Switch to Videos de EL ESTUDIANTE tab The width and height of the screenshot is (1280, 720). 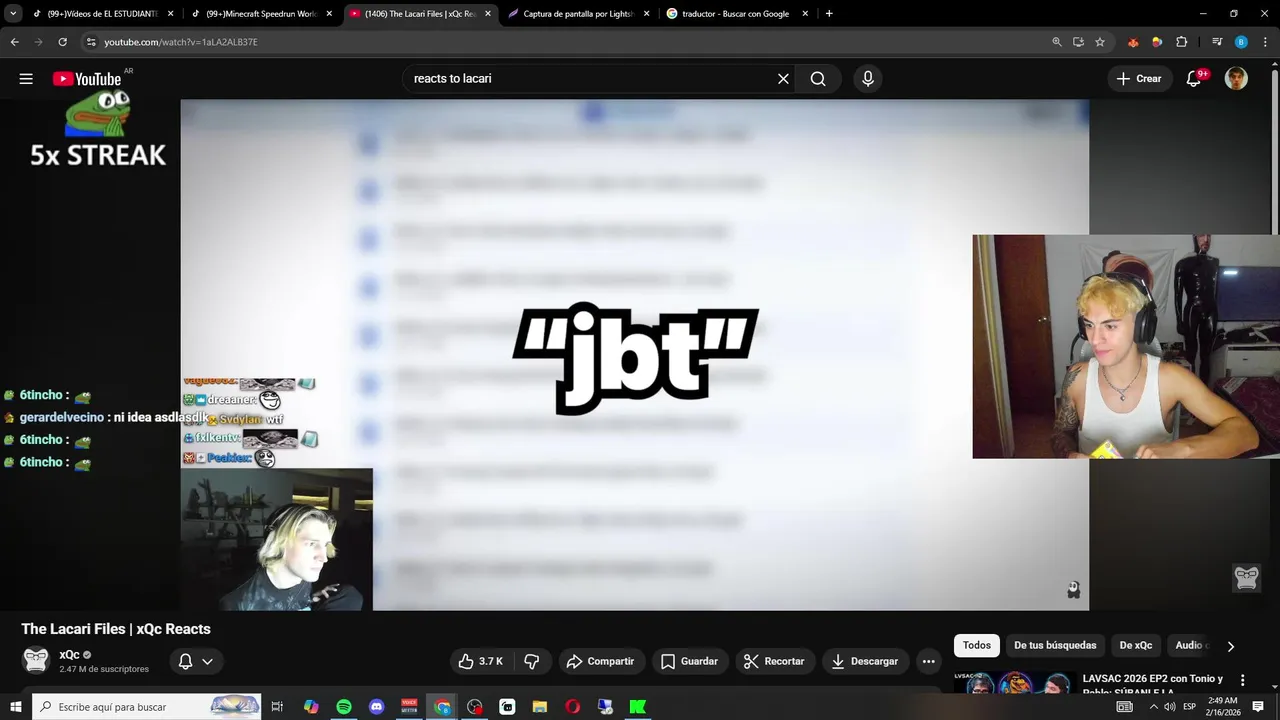(103, 14)
